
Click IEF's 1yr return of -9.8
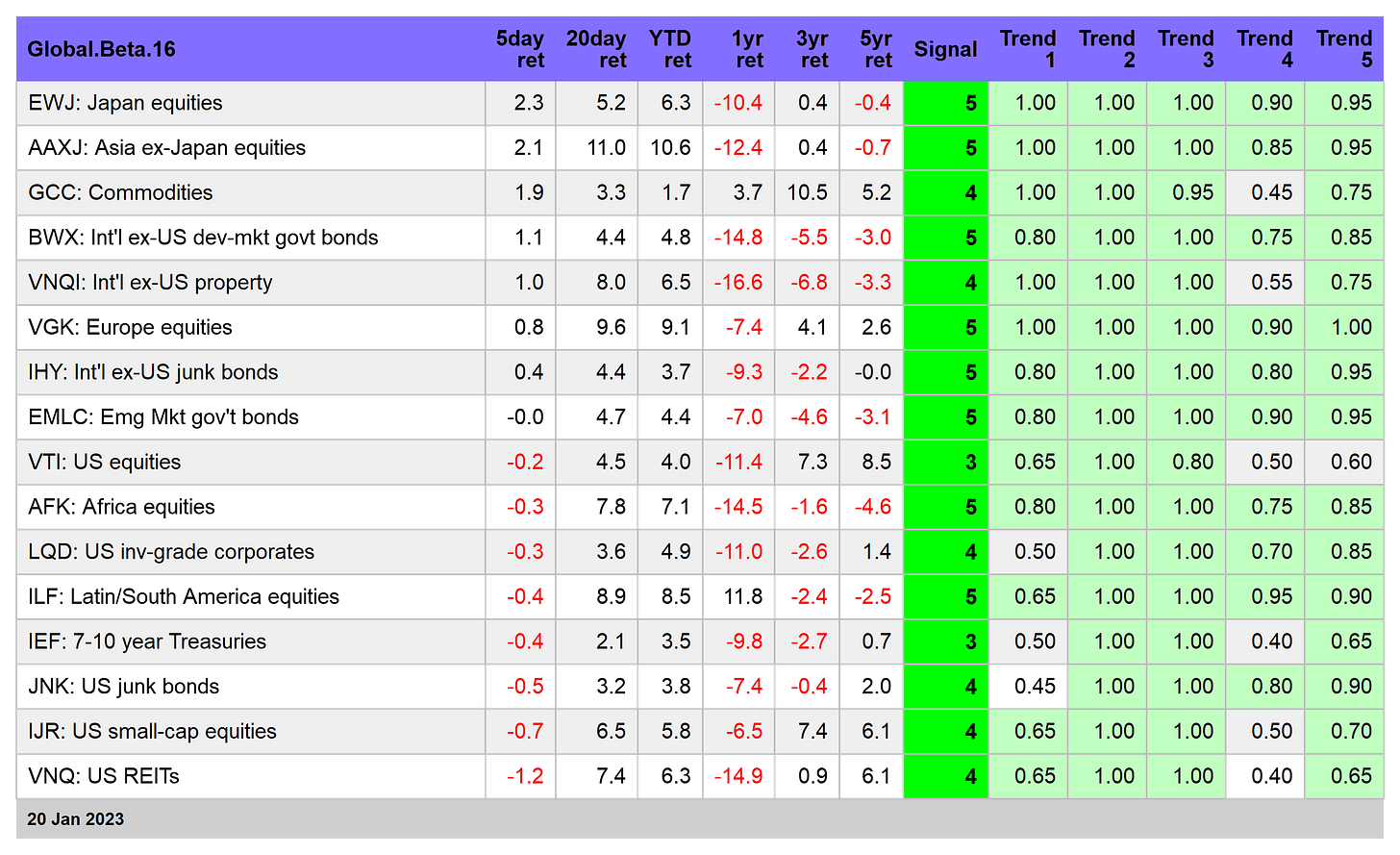click(x=744, y=641)
